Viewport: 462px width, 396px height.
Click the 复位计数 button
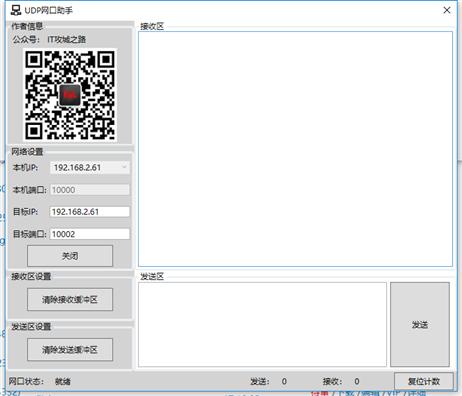[x=424, y=381]
